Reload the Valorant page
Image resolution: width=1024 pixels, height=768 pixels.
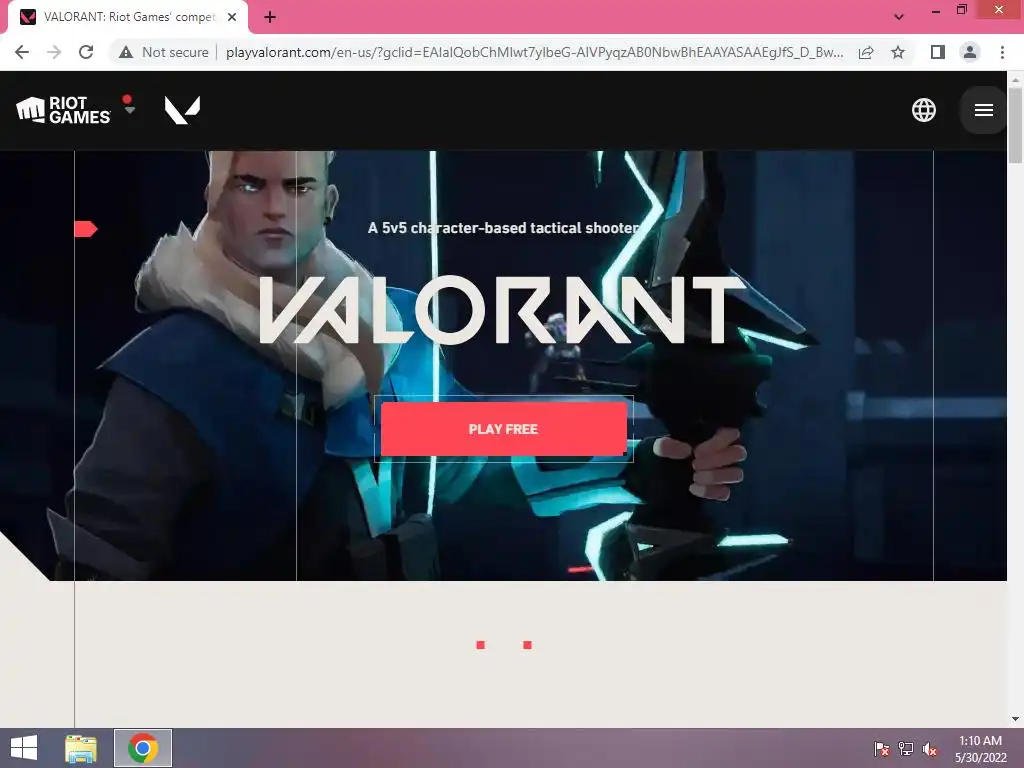click(x=86, y=52)
